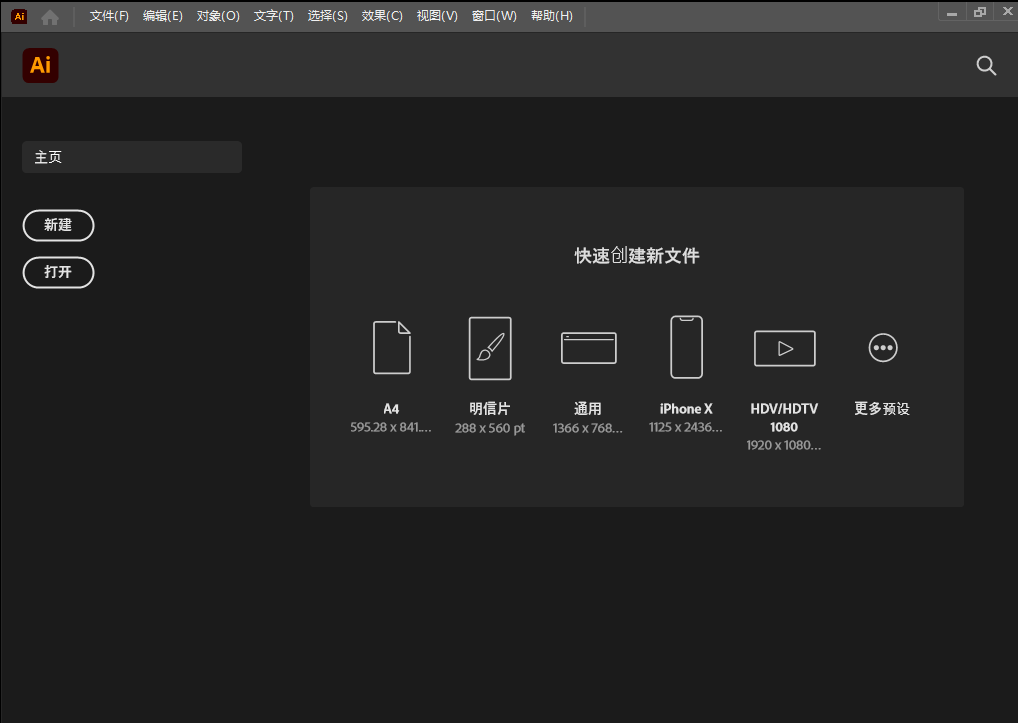Image resolution: width=1018 pixels, height=723 pixels.
Task: Open the Home icon in the title bar
Action: (49, 15)
